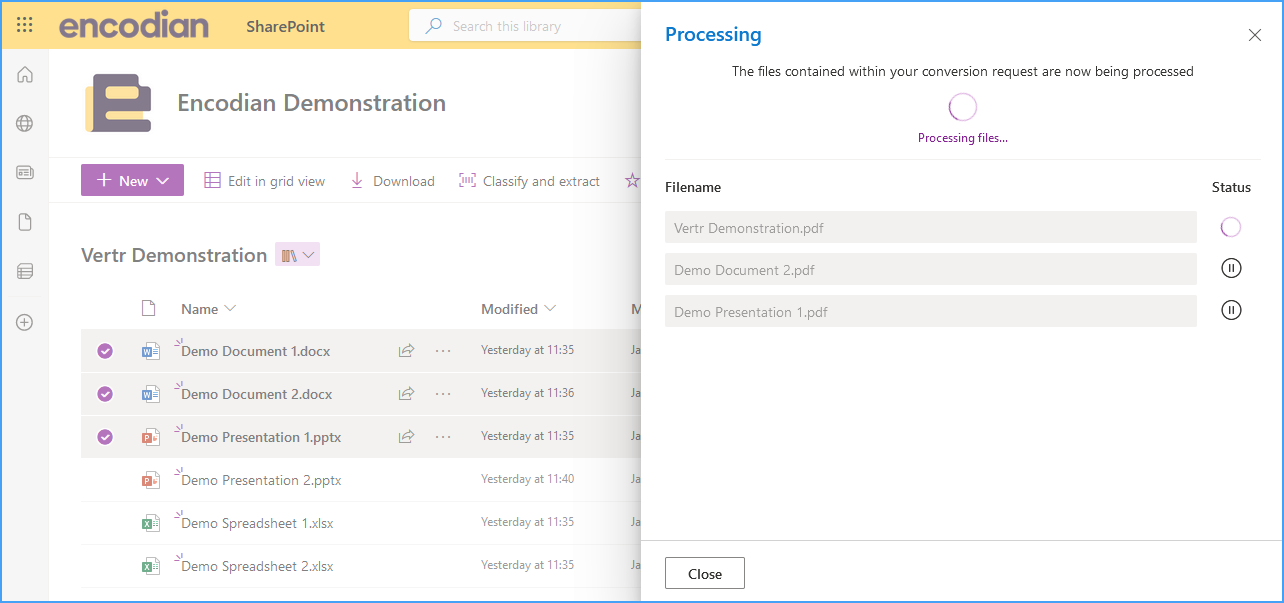Click the Filename column header
The height and width of the screenshot is (603, 1284).
coord(693,187)
